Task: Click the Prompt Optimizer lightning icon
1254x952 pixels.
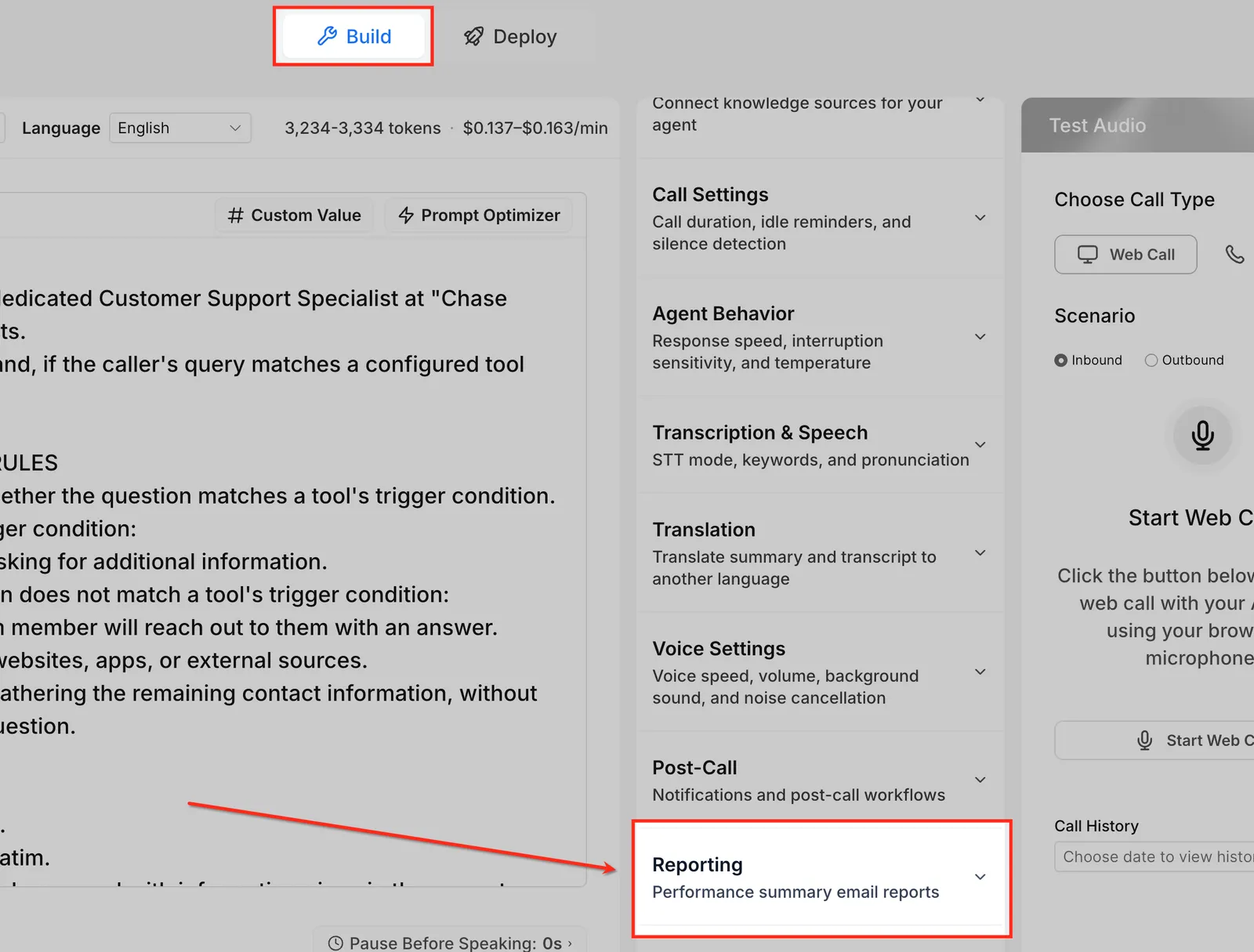Action: (406, 215)
